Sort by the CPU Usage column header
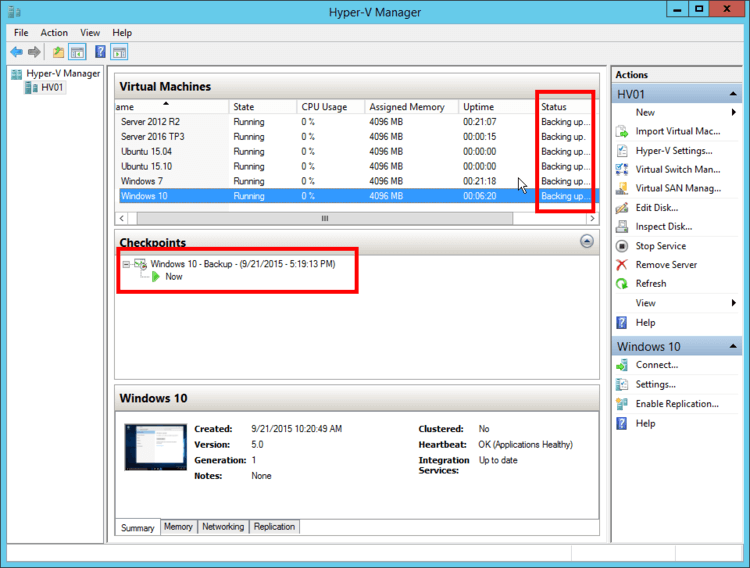The height and width of the screenshot is (568, 750). coord(324,107)
